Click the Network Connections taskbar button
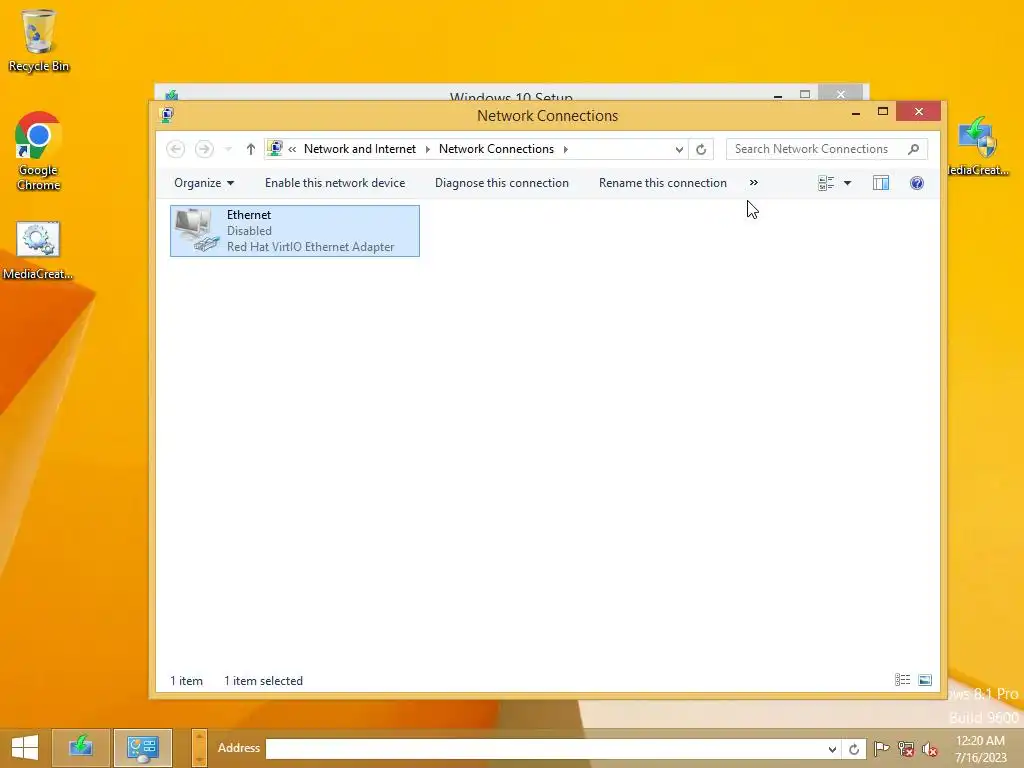Viewport: 1024px width, 768px height. click(x=143, y=748)
